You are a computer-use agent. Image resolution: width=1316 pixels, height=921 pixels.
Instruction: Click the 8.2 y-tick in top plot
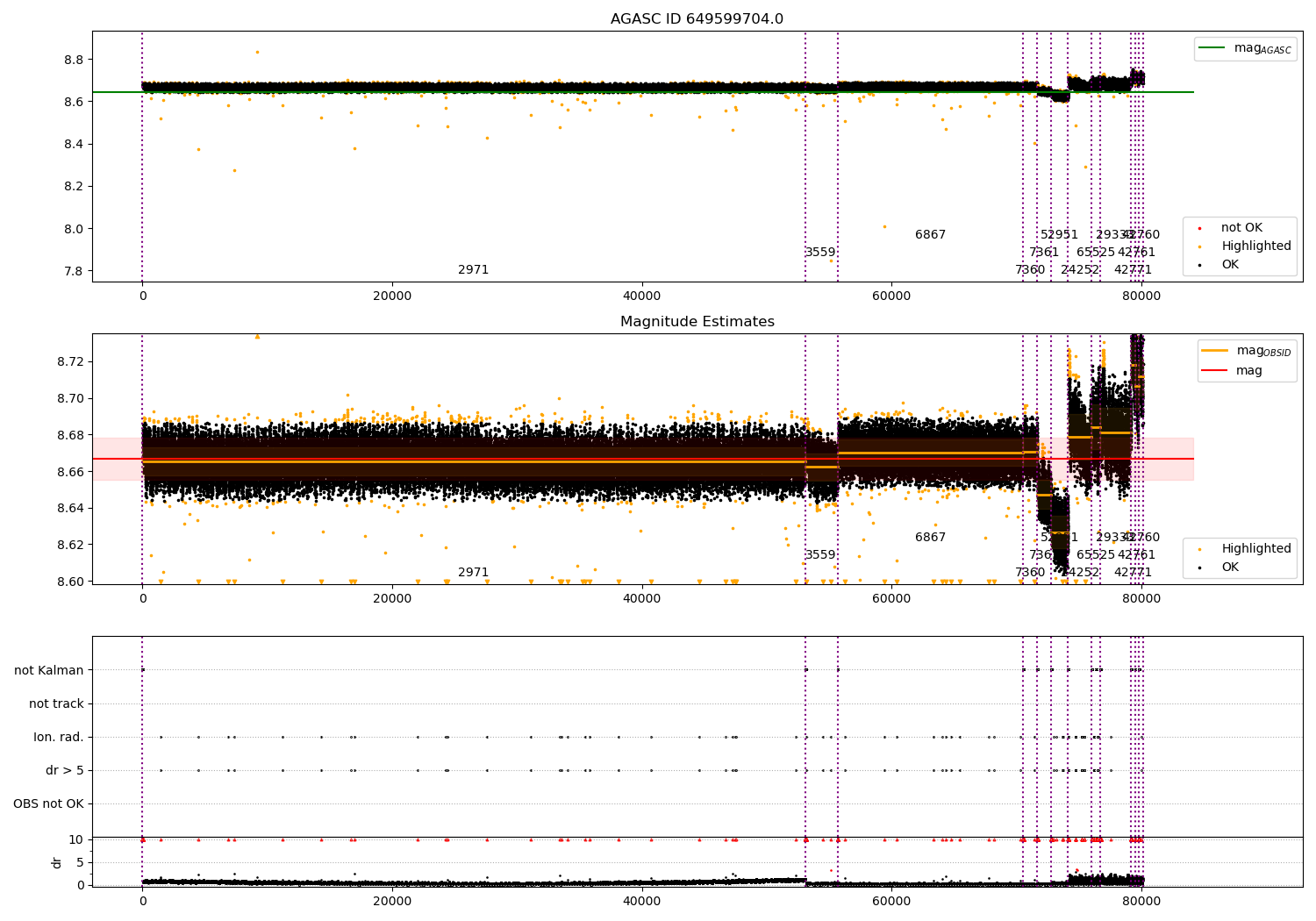pos(74,187)
